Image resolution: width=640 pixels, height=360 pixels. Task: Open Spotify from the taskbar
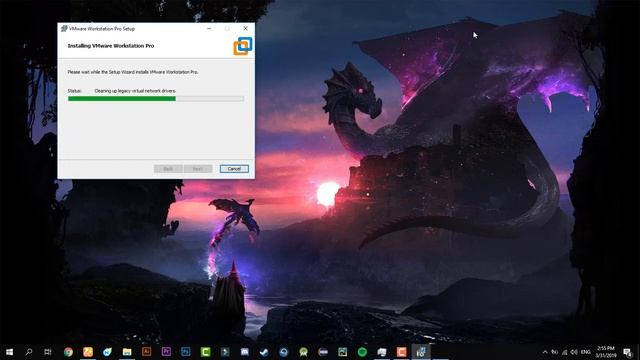click(362, 352)
